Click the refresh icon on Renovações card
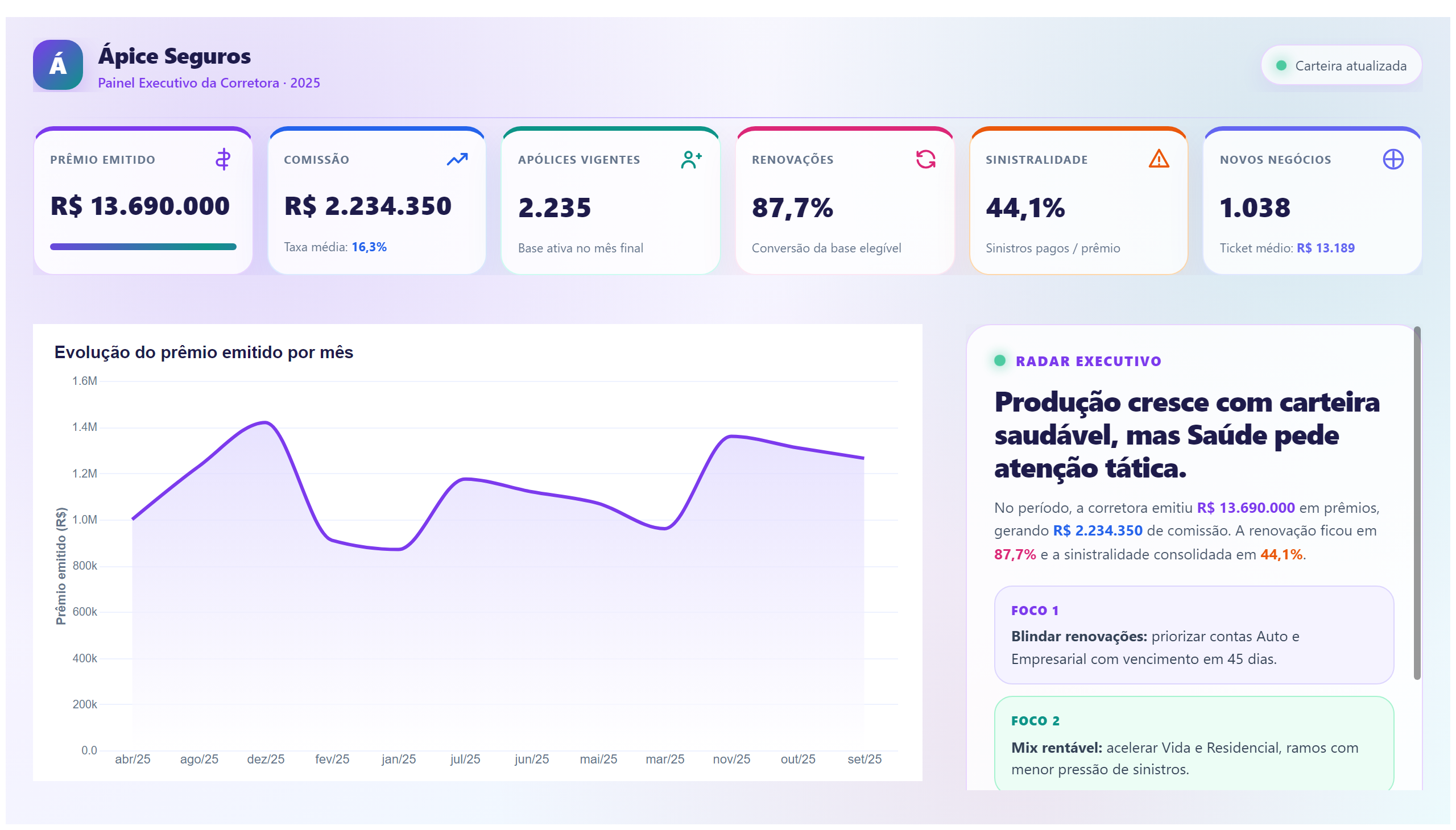The height and width of the screenshot is (830, 1456). (925, 160)
